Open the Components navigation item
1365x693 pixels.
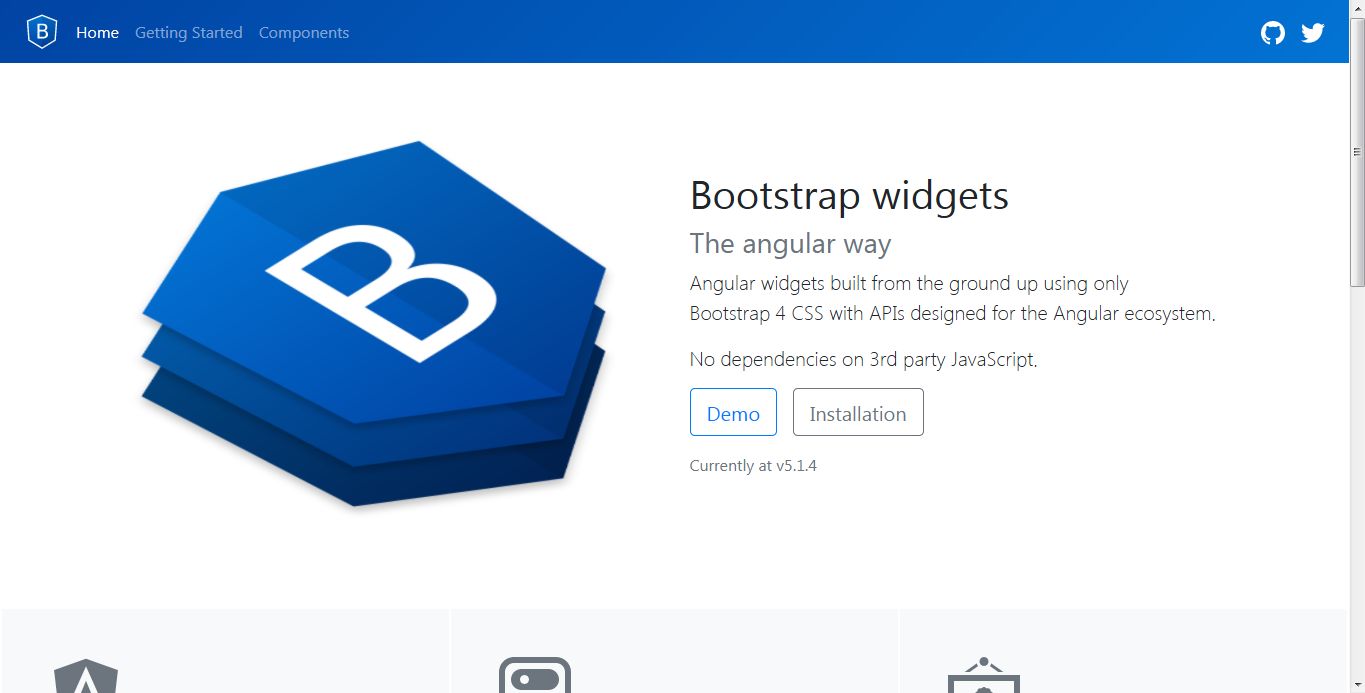point(304,32)
